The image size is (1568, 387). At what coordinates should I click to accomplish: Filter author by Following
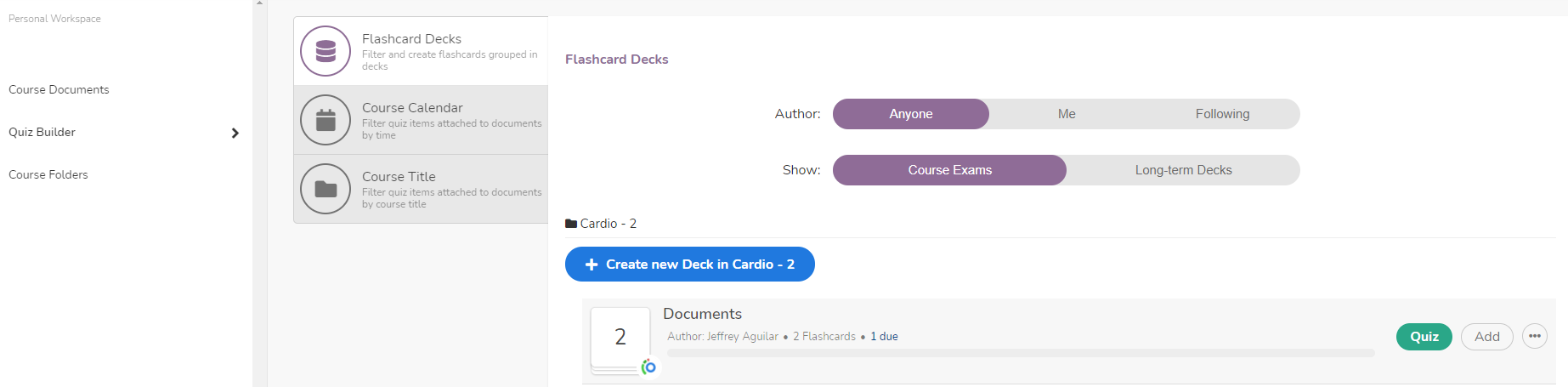1222,114
